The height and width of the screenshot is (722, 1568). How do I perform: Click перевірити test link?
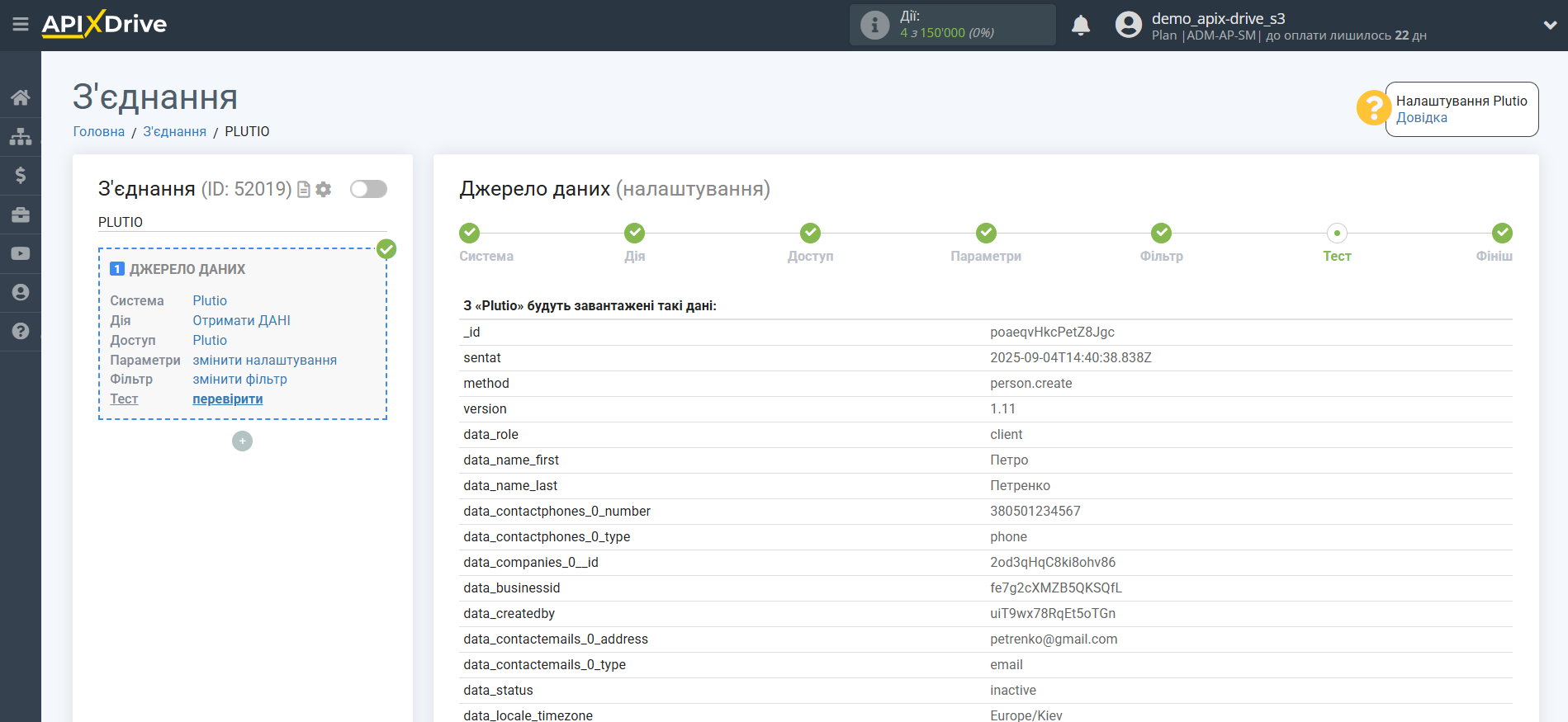tap(228, 399)
